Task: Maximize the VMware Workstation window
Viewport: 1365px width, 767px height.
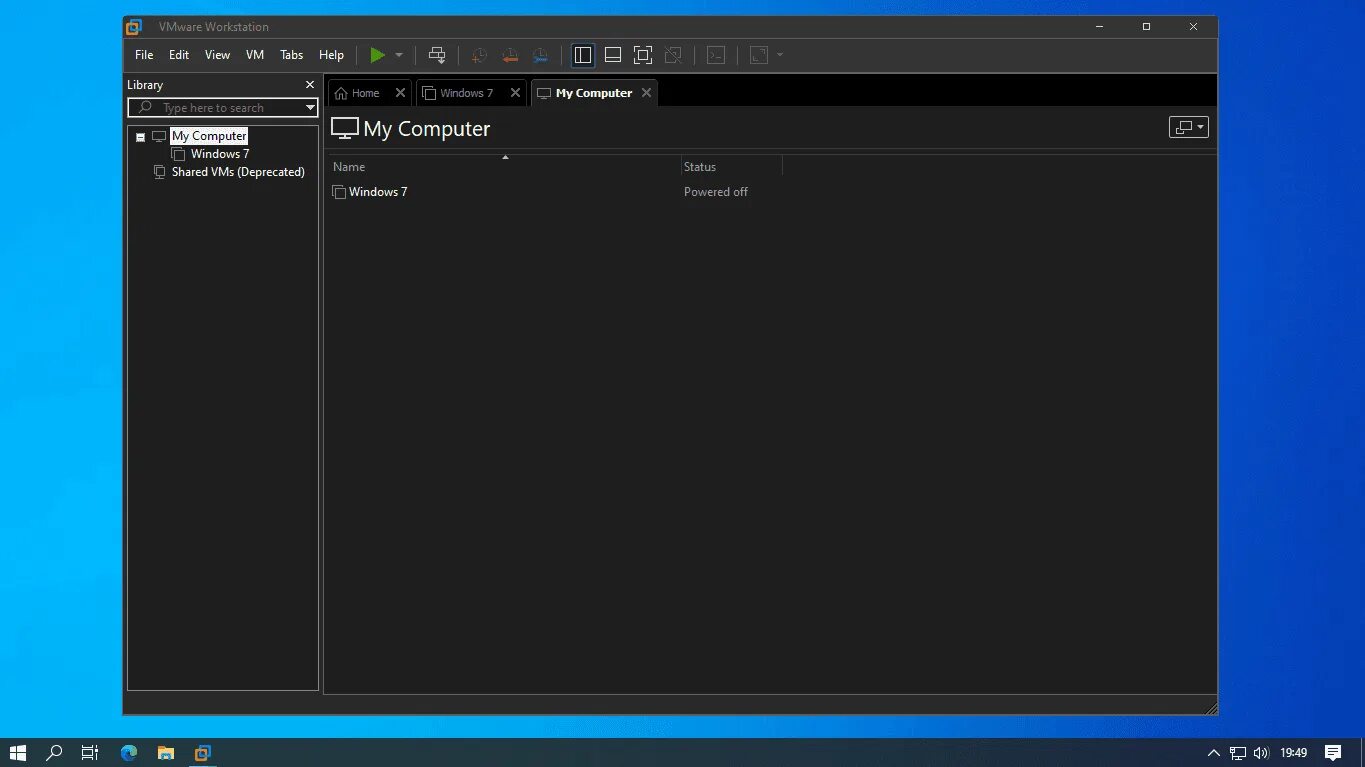Action: coord(1147,27)
